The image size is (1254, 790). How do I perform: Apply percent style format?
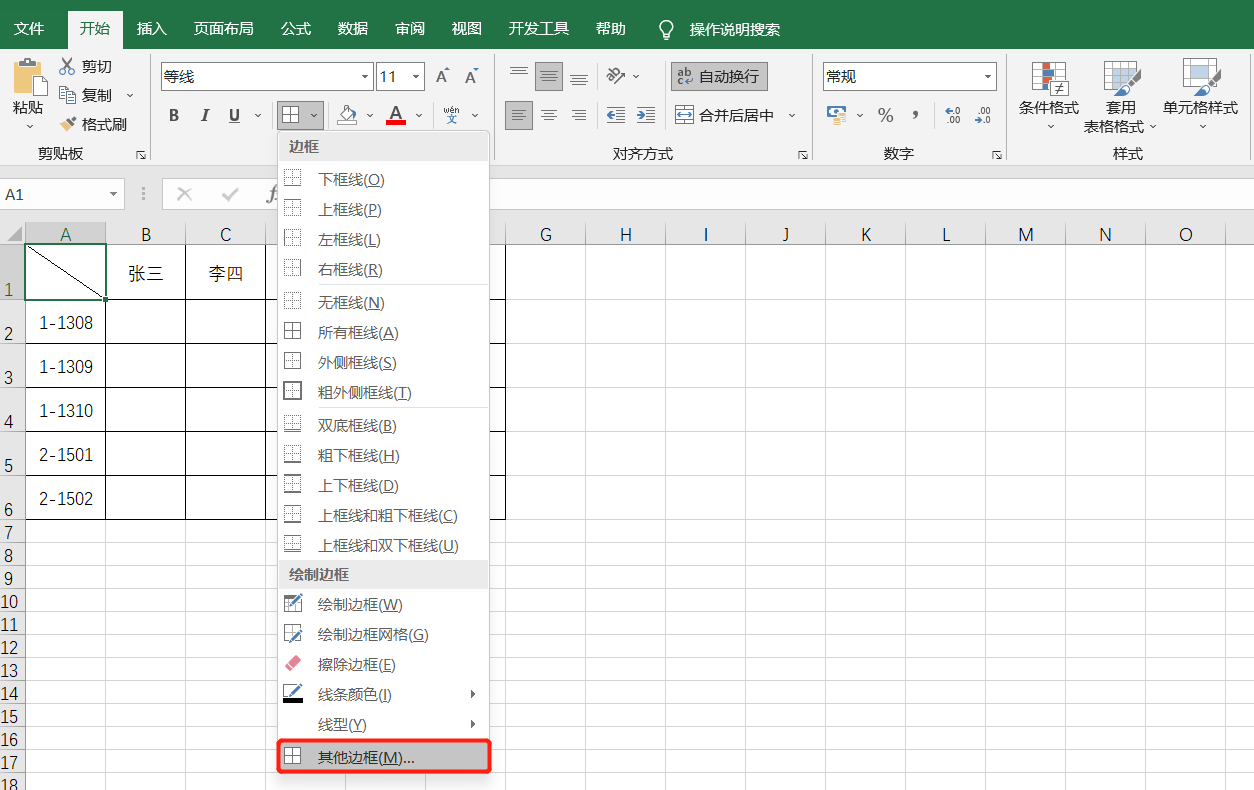click(885, 115)
